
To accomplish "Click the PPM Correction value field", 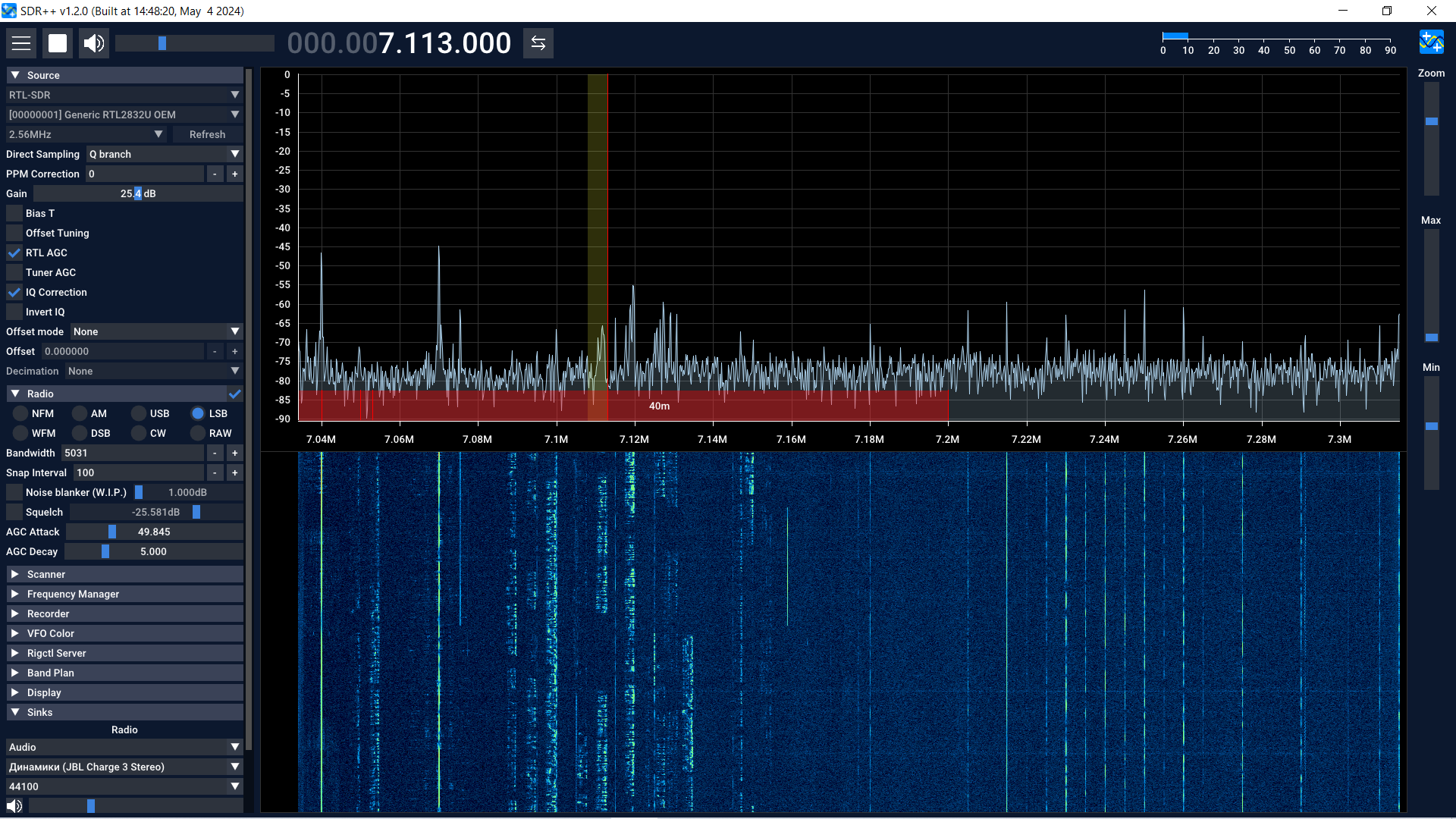I will coord(145,174).
